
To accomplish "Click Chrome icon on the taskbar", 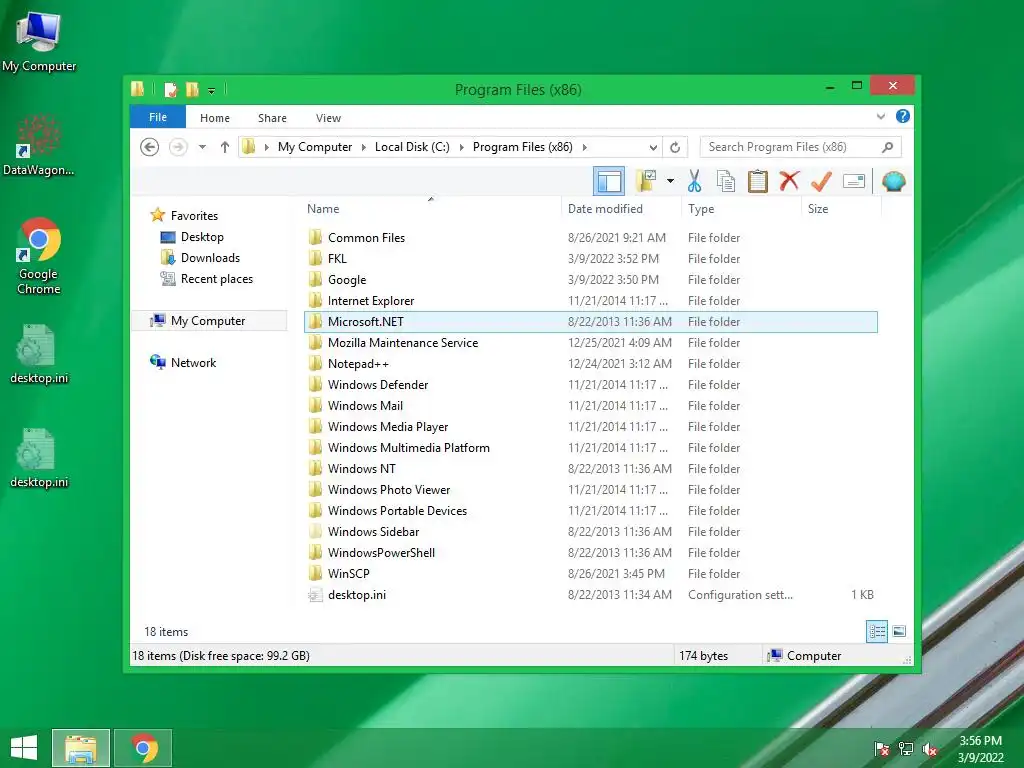I will [x=144, y=748].
